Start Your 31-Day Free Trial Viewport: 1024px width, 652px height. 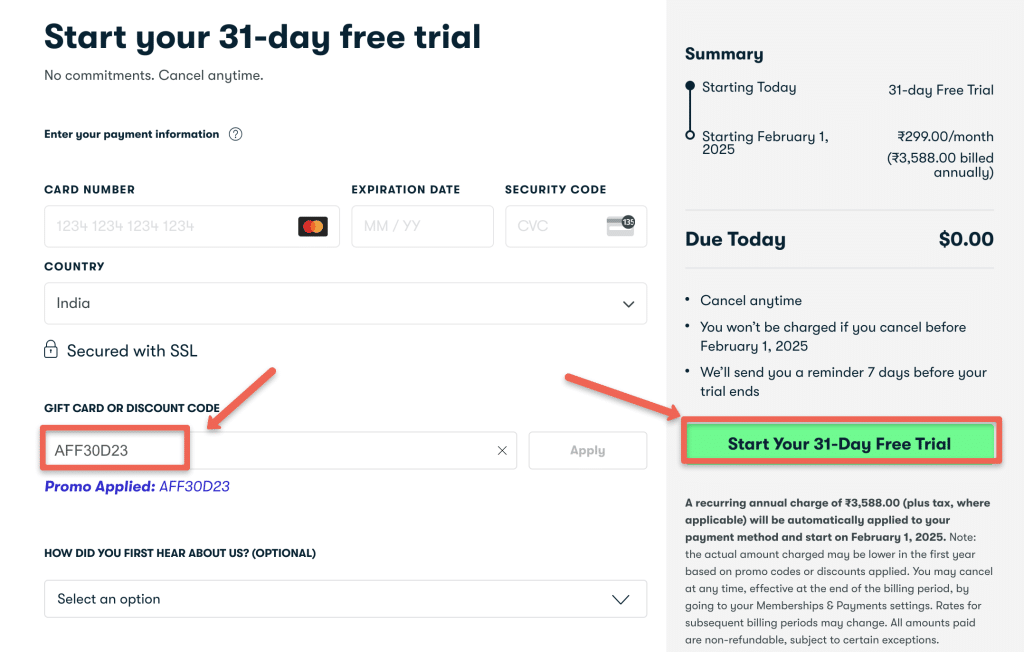click(841, 443)
